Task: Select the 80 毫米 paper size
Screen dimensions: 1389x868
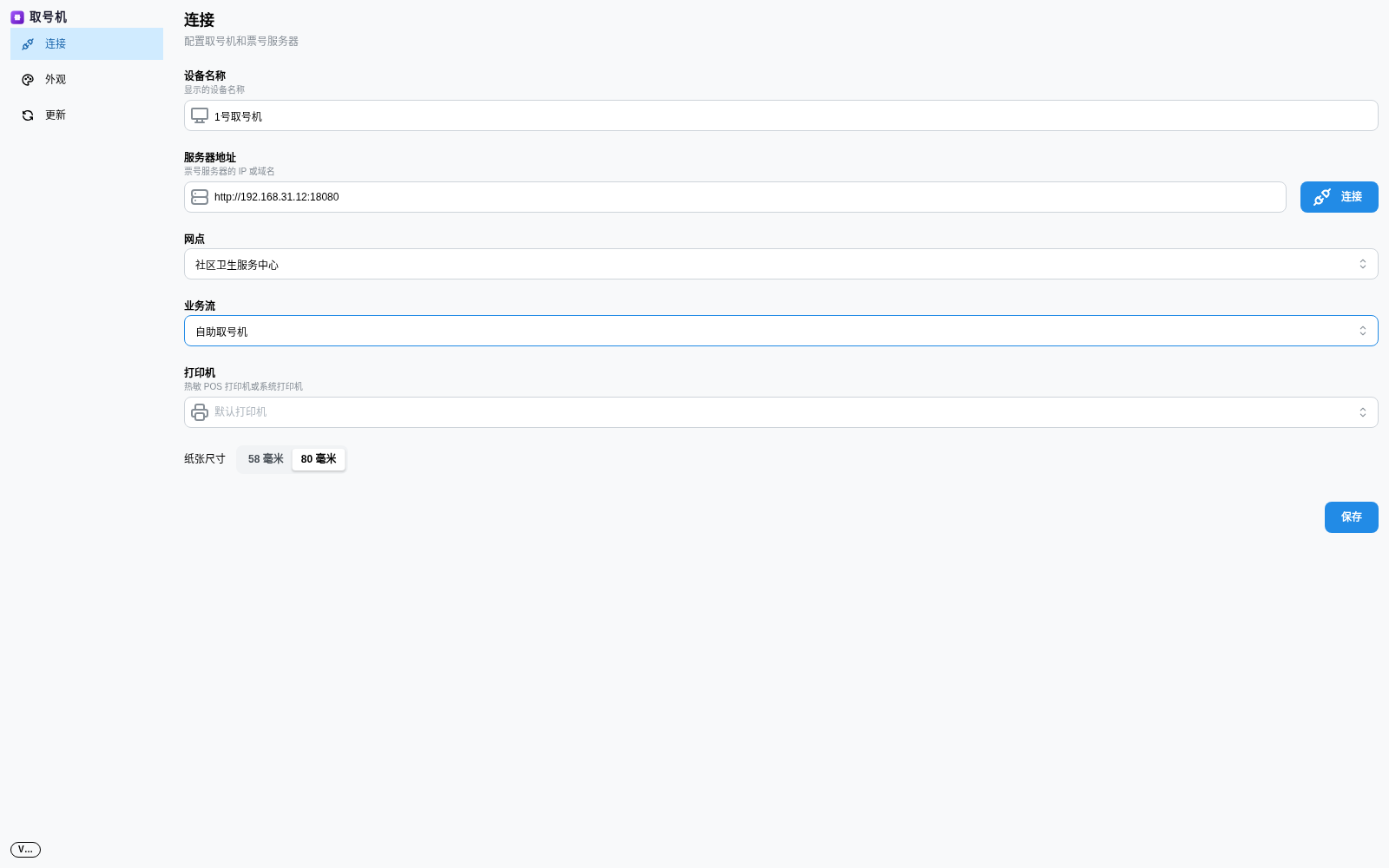Action: (x=319, y=459)
